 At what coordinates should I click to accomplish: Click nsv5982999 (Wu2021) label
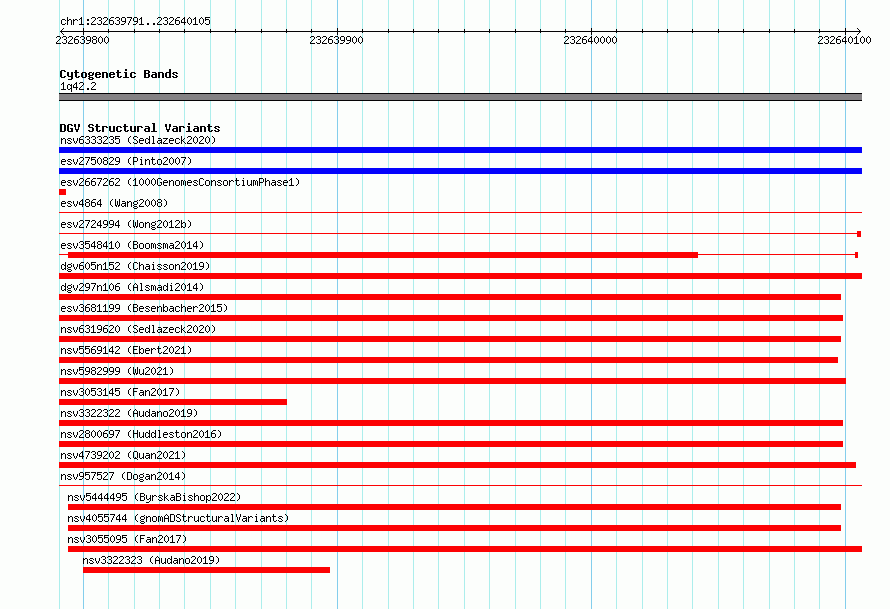(x=117, y=371)
